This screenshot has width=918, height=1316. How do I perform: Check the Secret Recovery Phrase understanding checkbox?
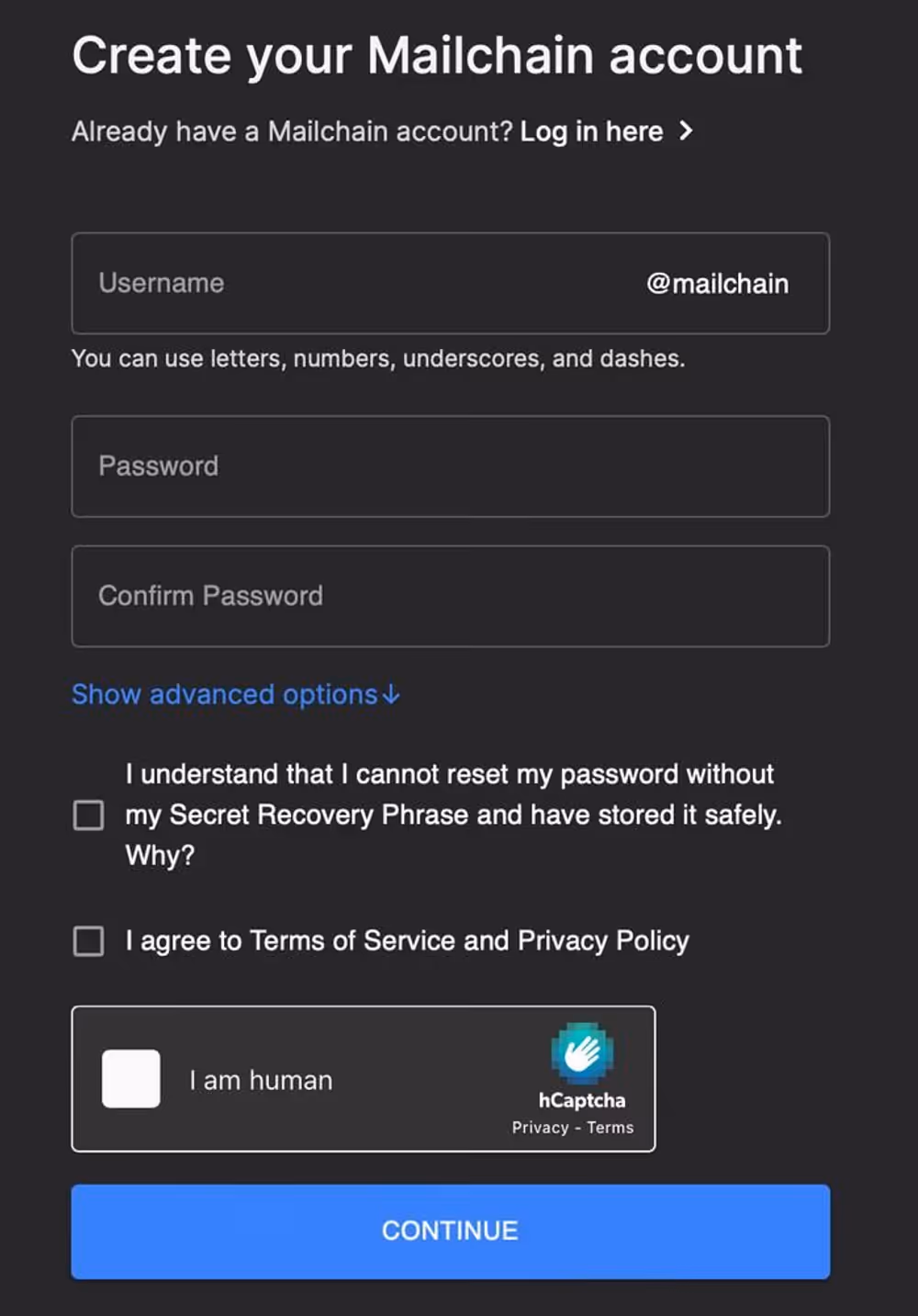pos(88,815)
